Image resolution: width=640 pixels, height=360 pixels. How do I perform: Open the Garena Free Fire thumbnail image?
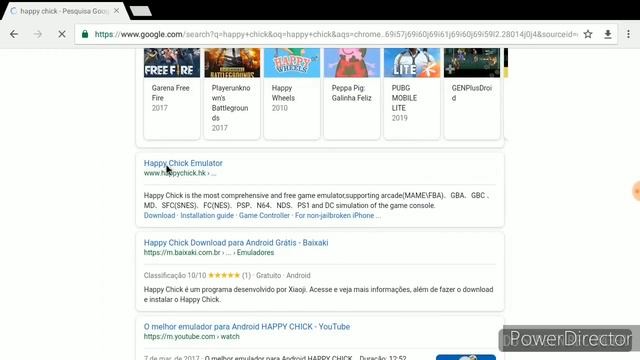[172, 63]
